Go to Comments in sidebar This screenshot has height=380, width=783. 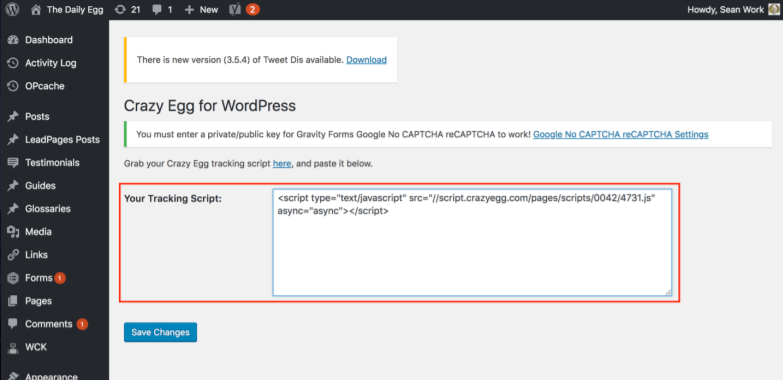pyautogui.click(x=48, y=324)
